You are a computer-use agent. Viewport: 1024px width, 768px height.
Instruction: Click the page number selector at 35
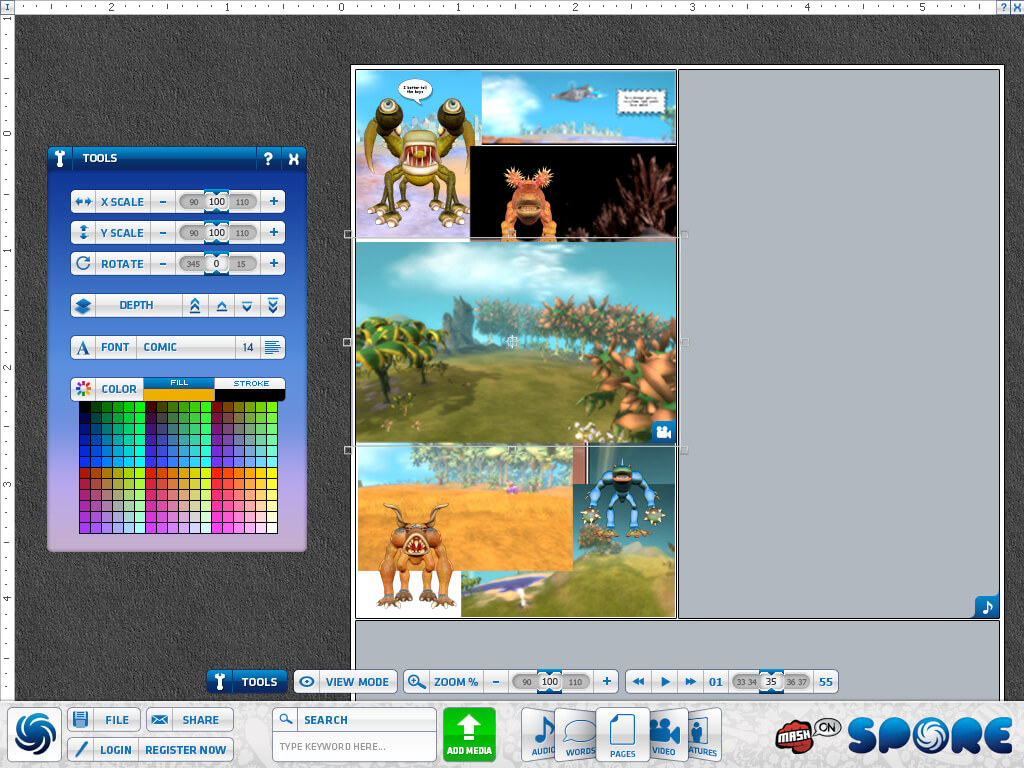(771, 682)
